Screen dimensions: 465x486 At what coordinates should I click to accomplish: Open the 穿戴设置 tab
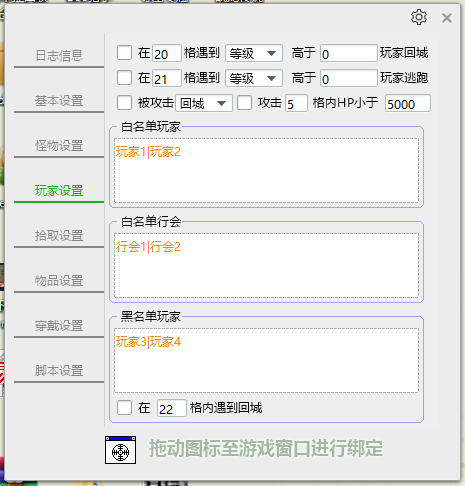tap(59, 326)
